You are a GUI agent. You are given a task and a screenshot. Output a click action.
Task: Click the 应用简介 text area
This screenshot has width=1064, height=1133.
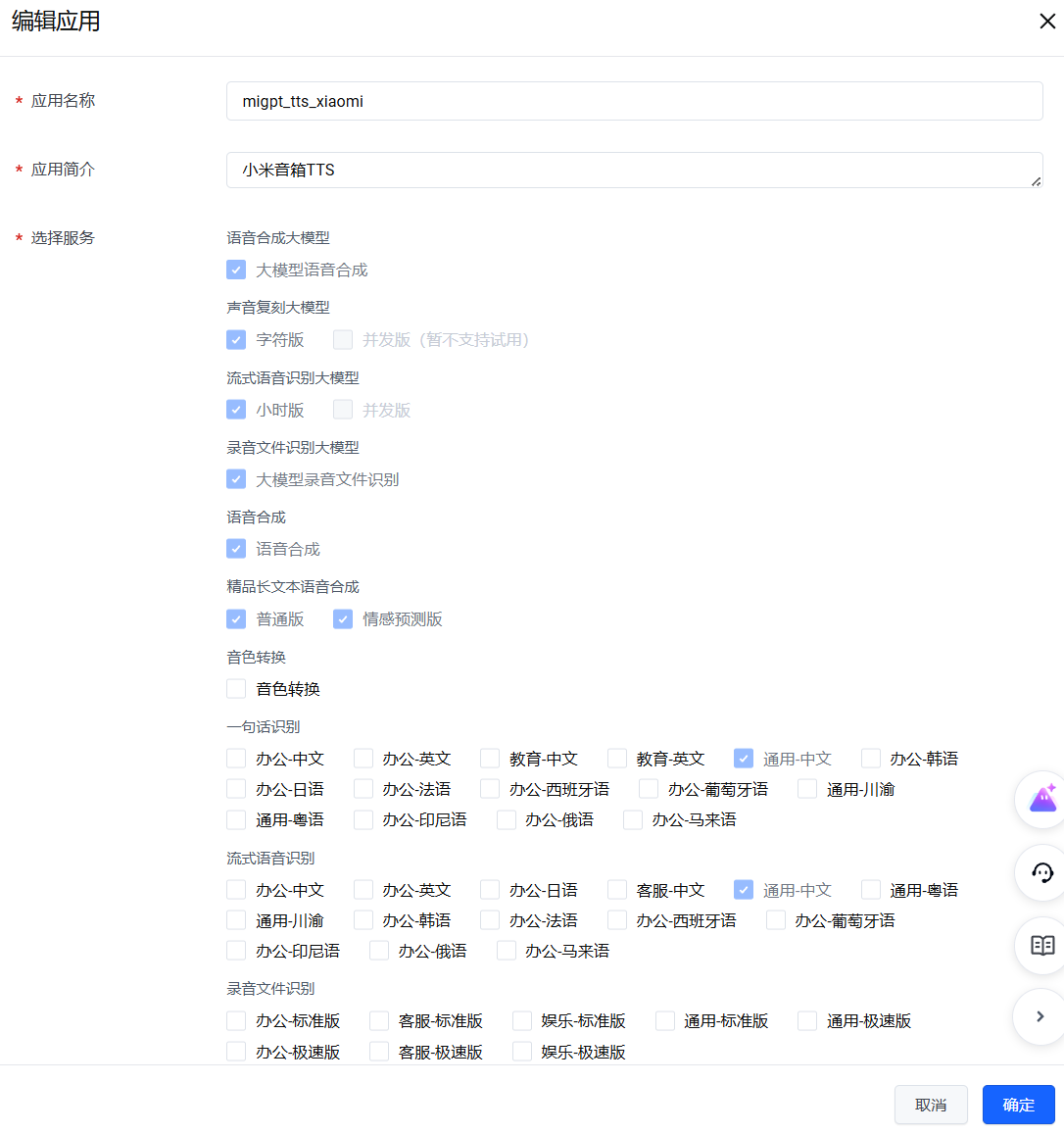[634, 170]
